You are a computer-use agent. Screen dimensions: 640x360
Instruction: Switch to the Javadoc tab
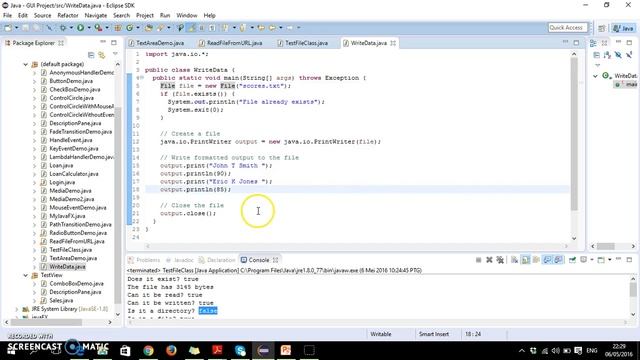point(180,260)
